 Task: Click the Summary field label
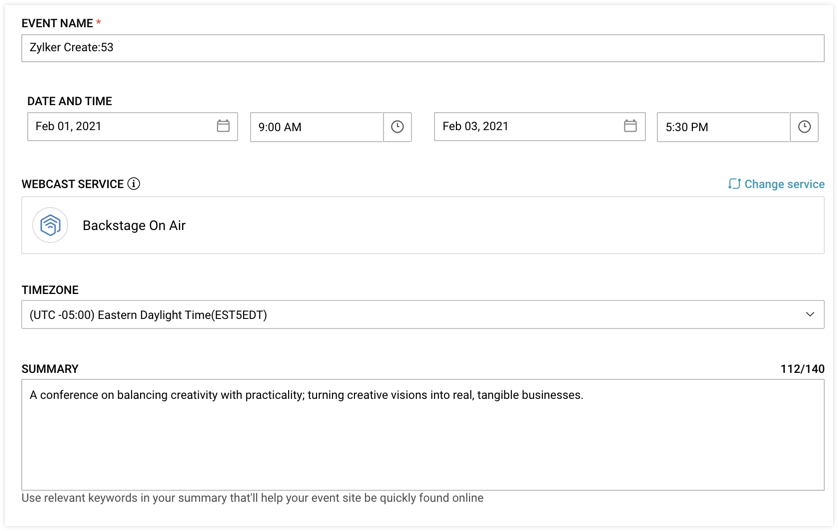[x=50, y=369]
